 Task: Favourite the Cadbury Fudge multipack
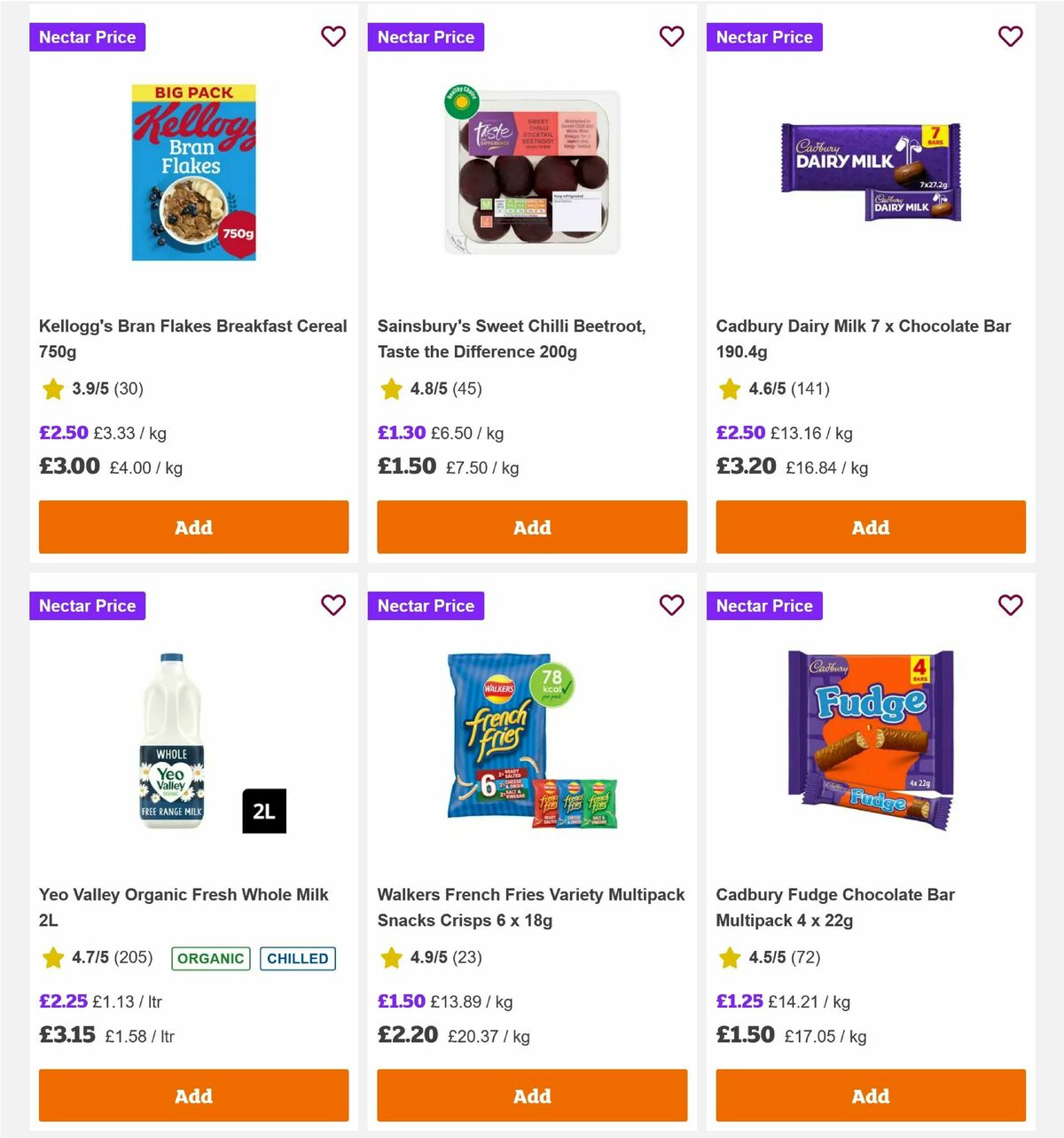tap(1011, 605)
